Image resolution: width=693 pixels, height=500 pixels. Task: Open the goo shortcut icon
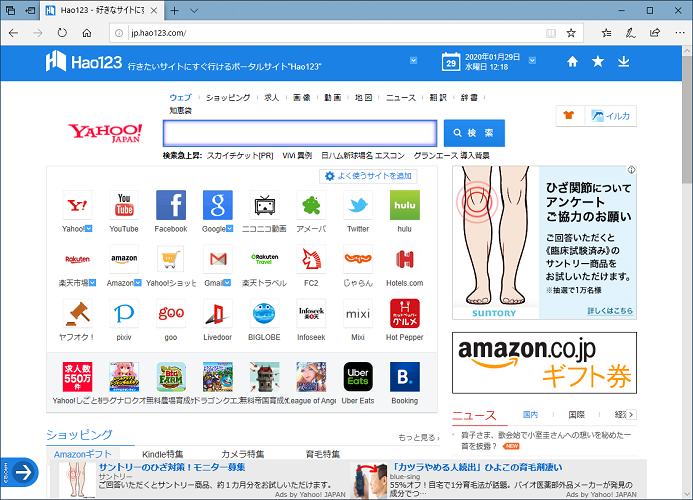pyautogui.click(x=171, y=313)
